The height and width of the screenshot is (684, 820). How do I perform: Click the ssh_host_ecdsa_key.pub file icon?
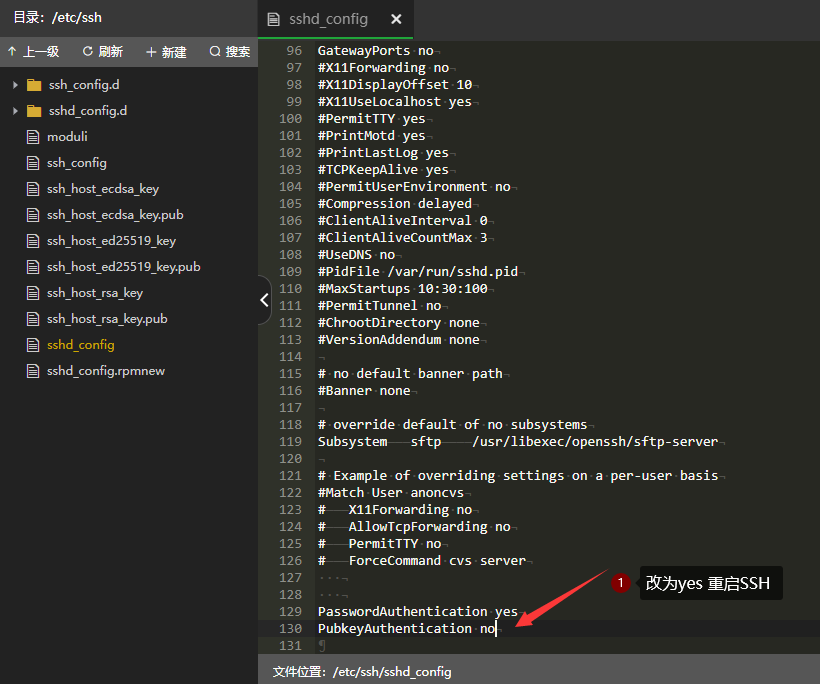33,215
